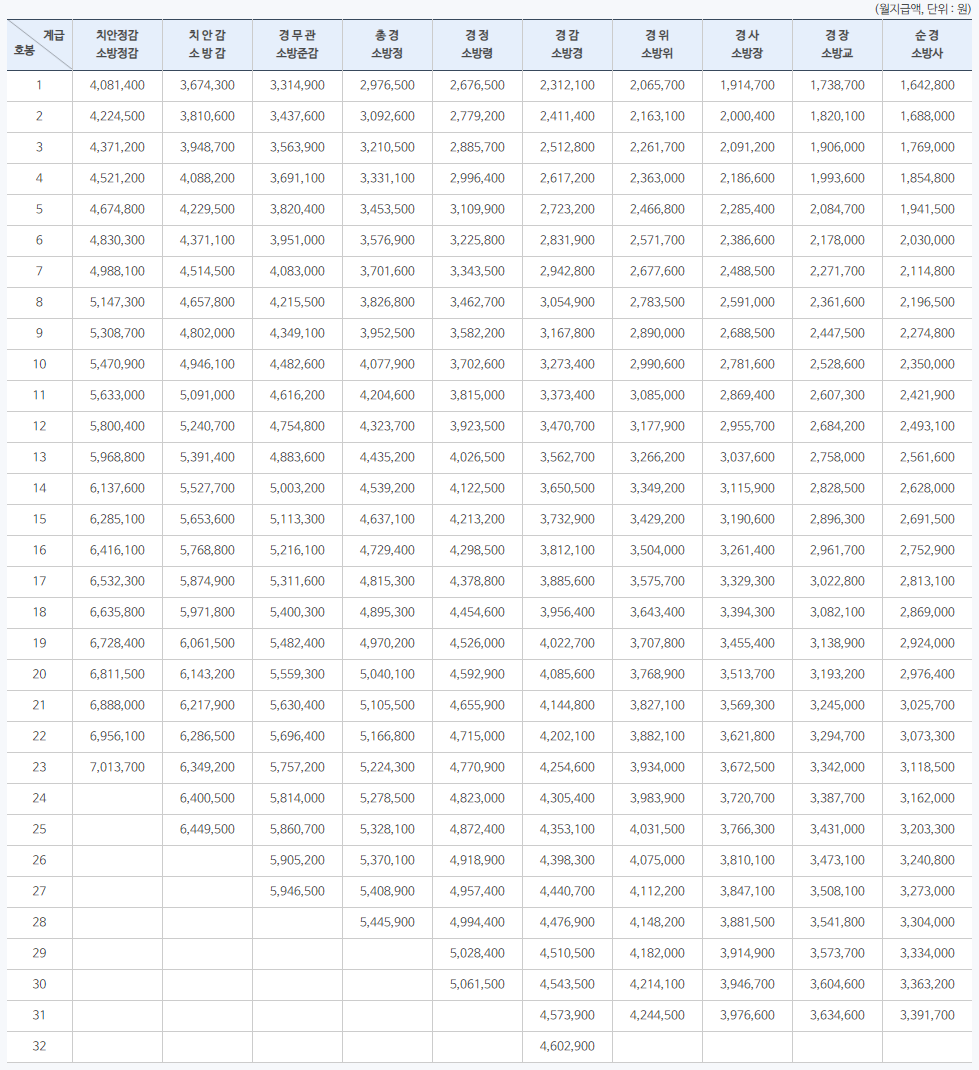Click the 계급 / 호봉 diagonal corner header cell
The image size is (979, 1070).
pyautogui.click(x=40, y=44)
